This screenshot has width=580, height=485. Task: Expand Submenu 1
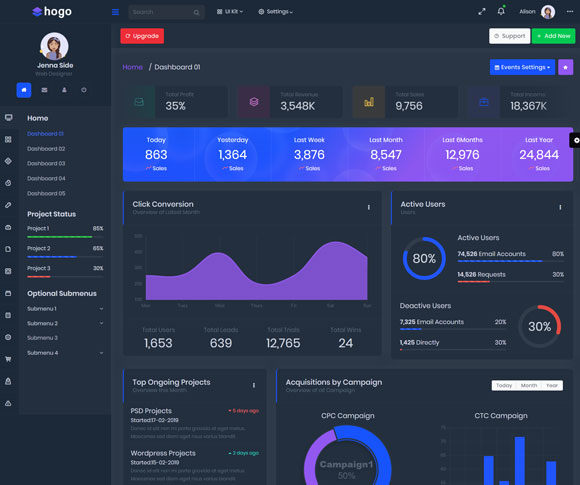tap(65, 309)
